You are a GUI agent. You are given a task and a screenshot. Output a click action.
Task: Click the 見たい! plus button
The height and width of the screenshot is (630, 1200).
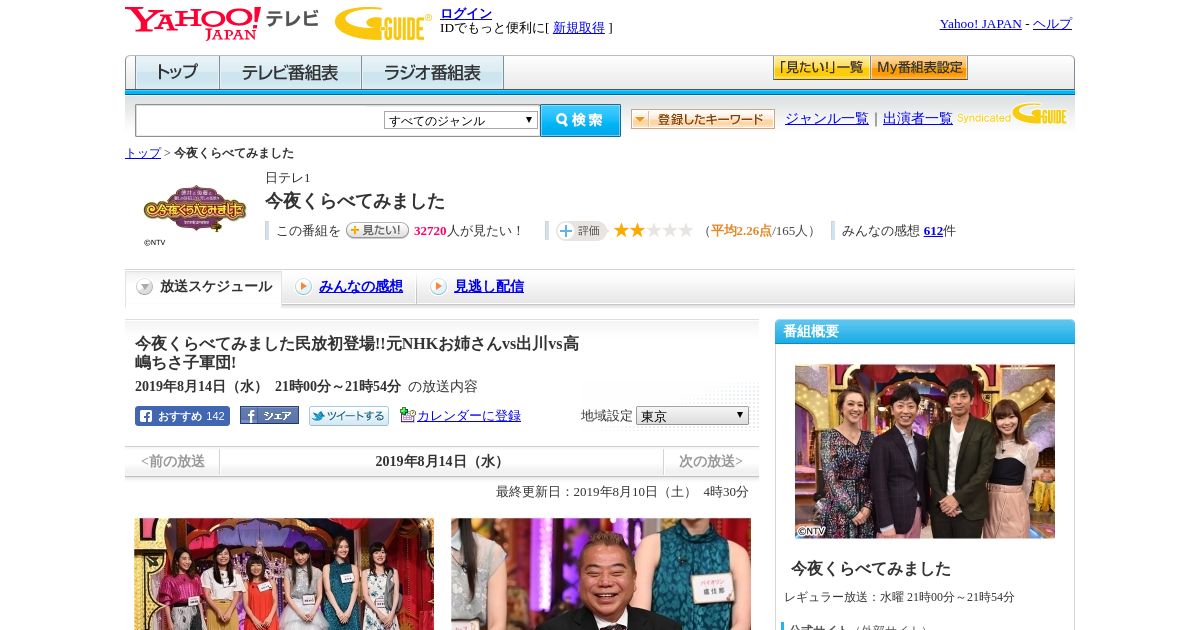tap(377, 230)
